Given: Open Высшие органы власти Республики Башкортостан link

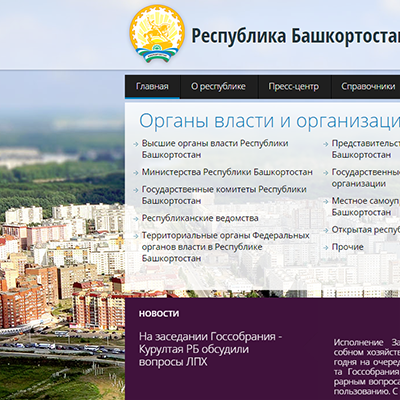Looking at the screenshot, I should click(x=215, y=149).
